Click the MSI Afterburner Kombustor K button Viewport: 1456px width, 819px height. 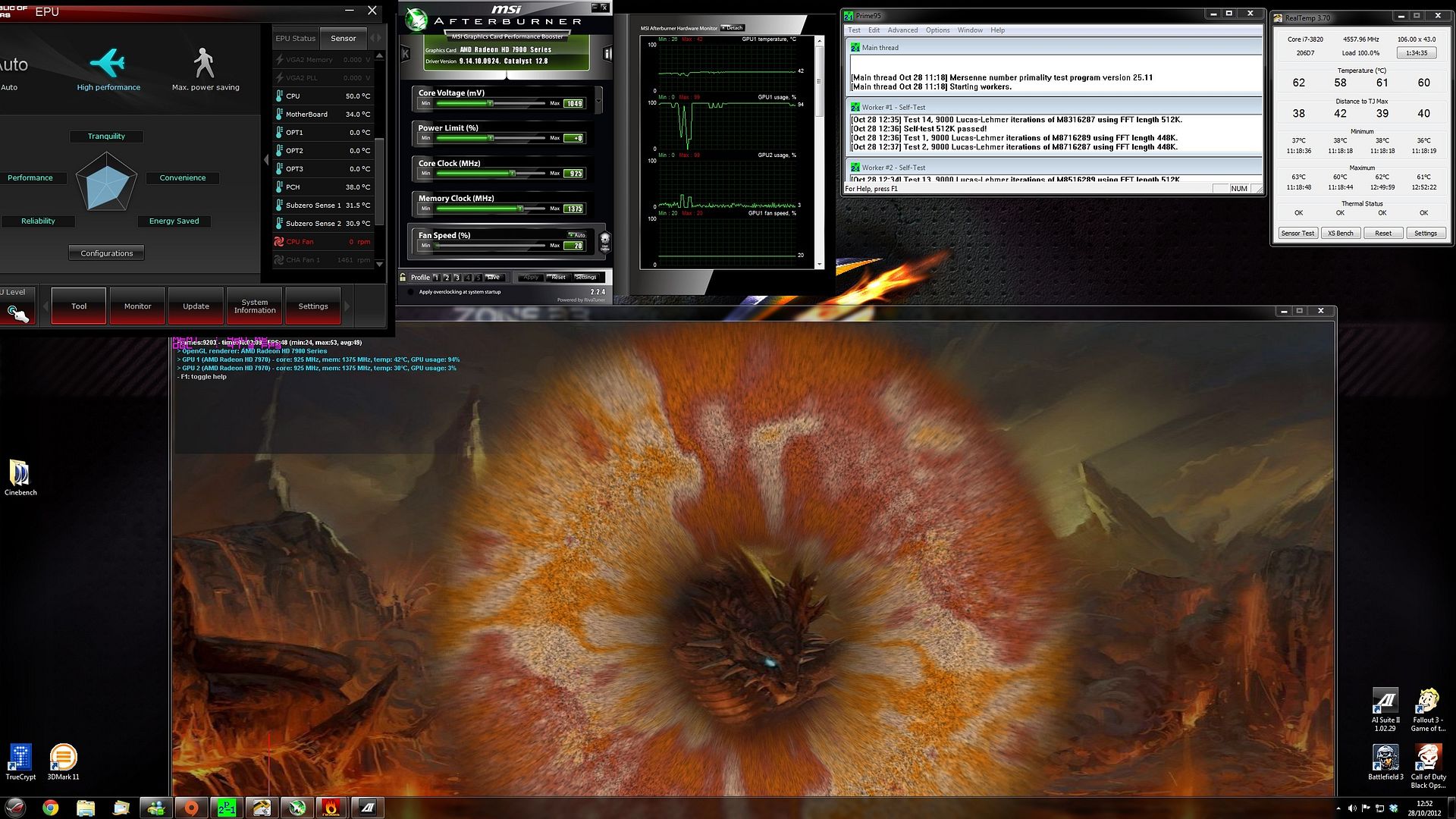[x=406, y=53]
